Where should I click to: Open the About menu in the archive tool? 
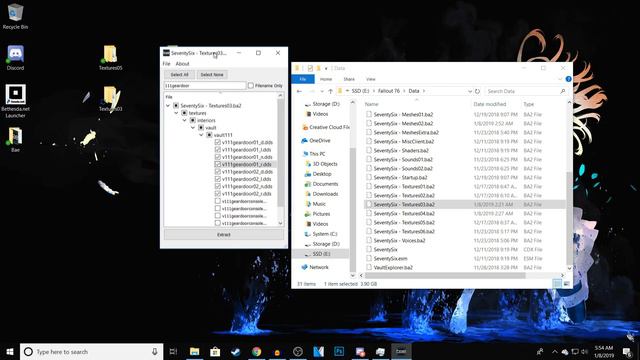click(182, 64)
